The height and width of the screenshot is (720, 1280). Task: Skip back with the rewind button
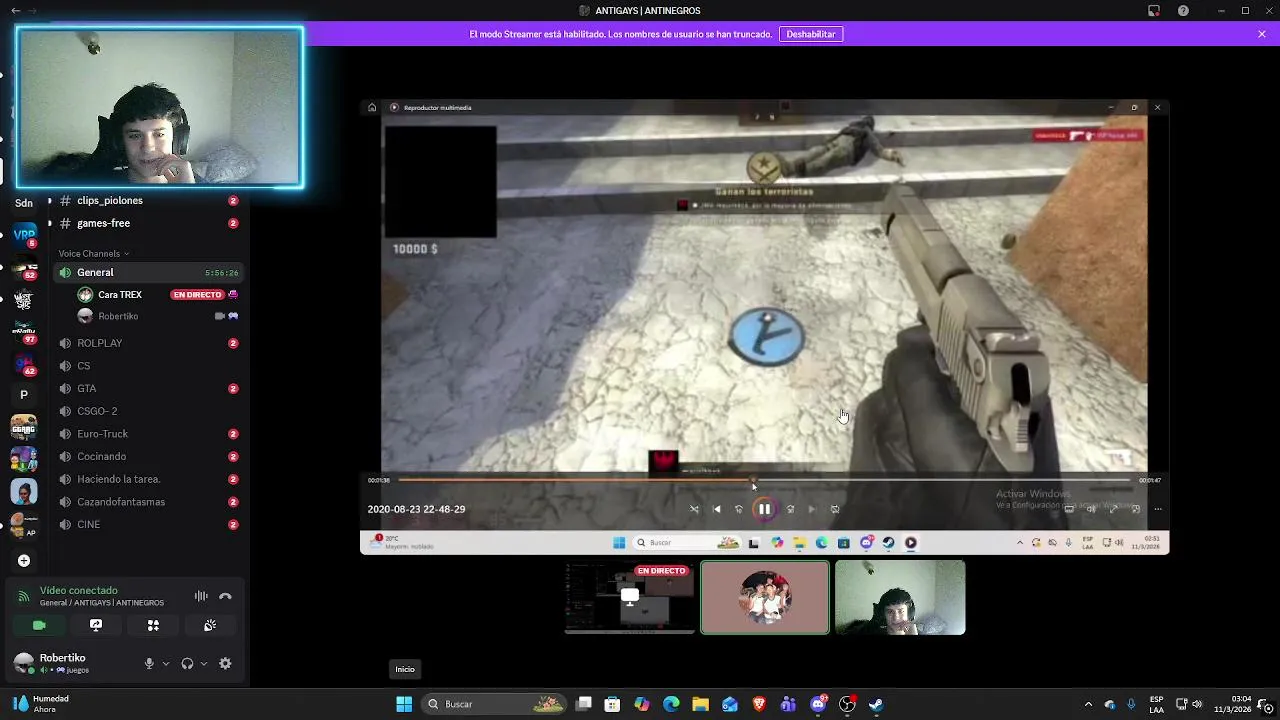click(739, 509)
